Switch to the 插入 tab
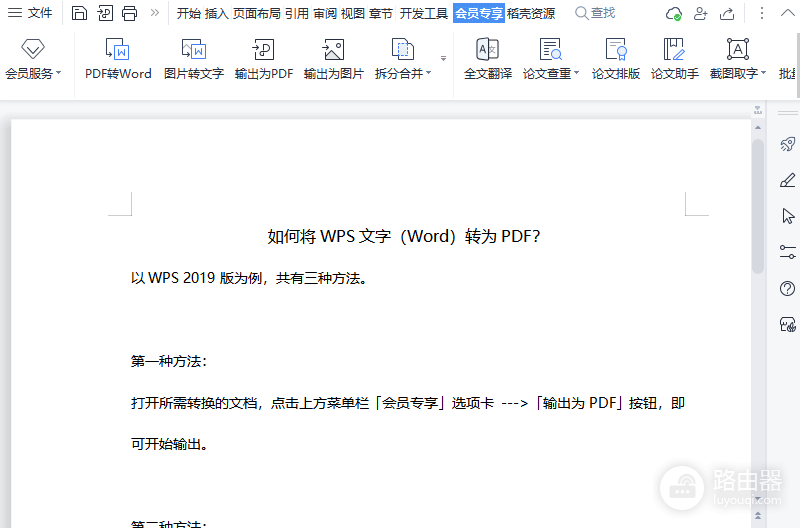Screen dimensions: 800x528 pos(216,13)
